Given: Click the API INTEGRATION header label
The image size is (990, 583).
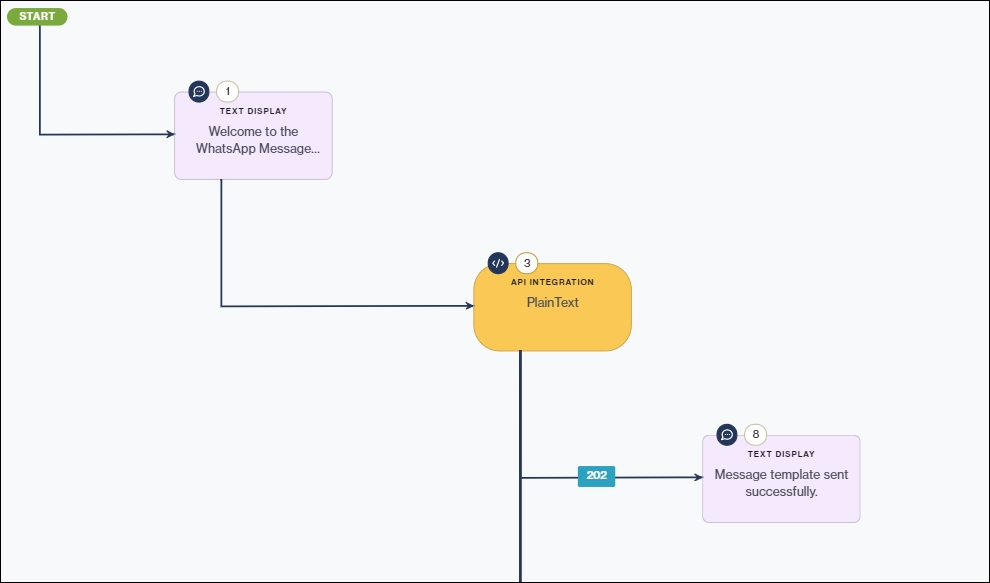Looking at the screenshot, I should pos(552,282).
